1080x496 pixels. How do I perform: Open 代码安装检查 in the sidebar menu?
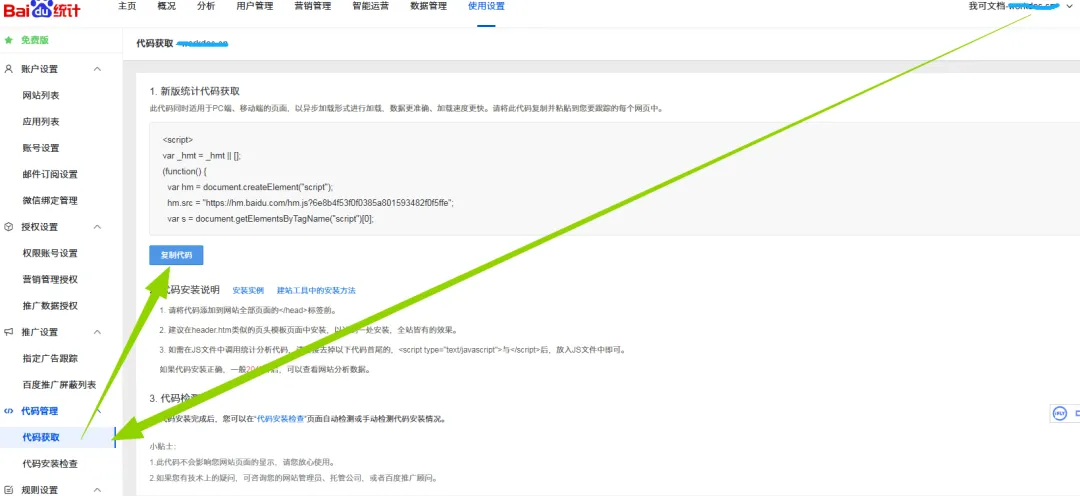tap(50, 464)
